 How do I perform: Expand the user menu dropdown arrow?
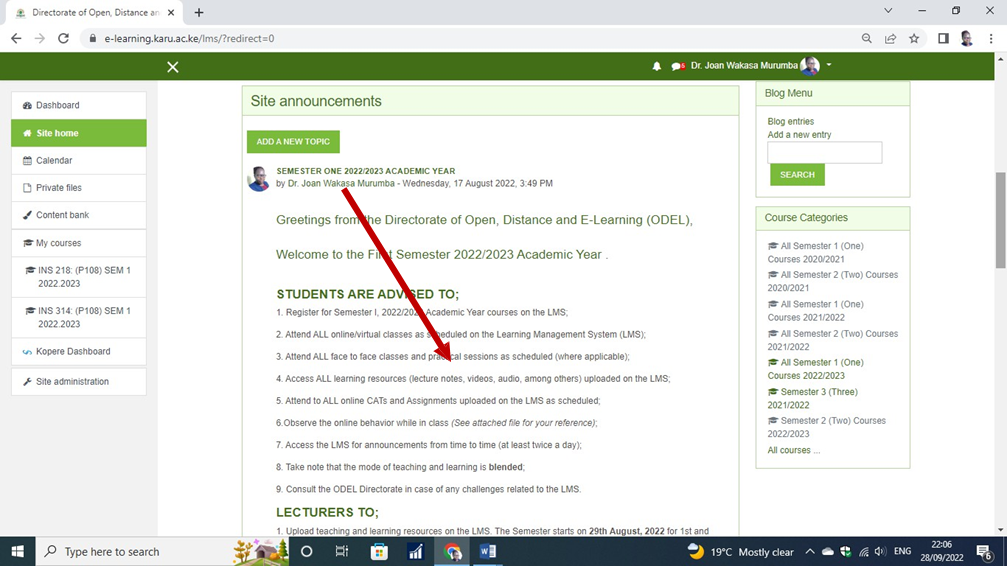click(829, 65)
